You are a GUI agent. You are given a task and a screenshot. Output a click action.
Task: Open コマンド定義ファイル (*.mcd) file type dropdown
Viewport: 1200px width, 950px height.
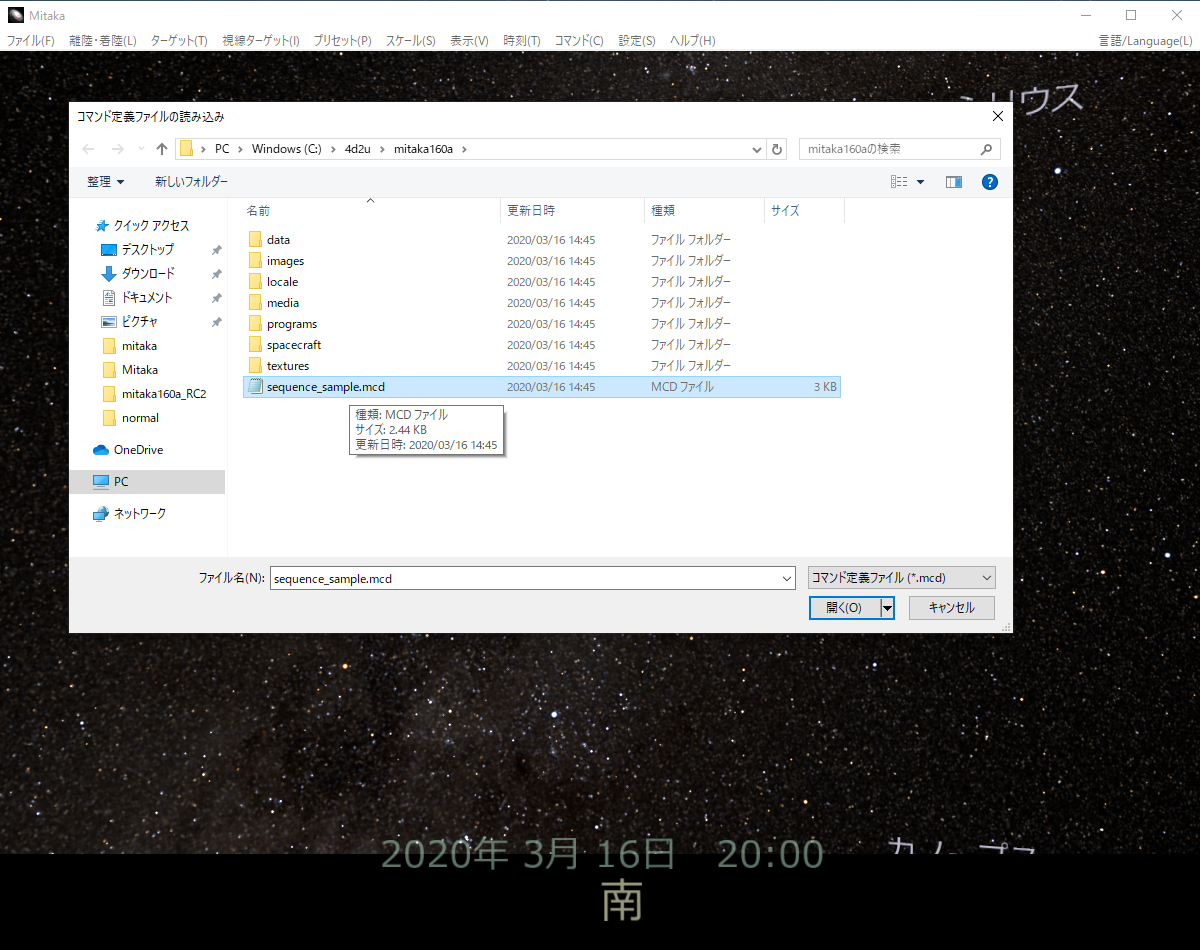(x=902, y=578)
